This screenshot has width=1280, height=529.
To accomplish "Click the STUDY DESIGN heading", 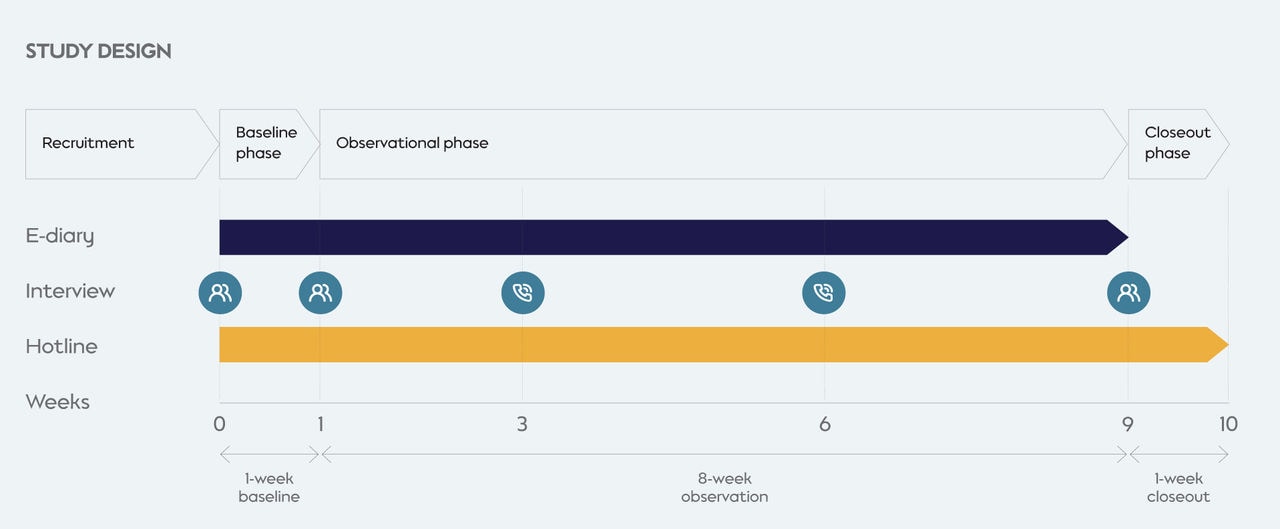I will point(98,51).
